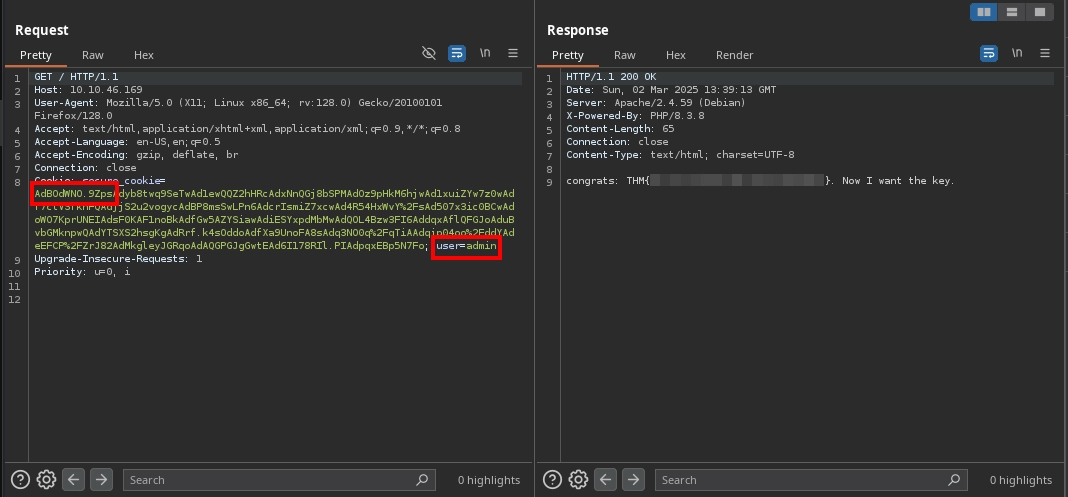Go to next match in Request search

pos(101,480)
